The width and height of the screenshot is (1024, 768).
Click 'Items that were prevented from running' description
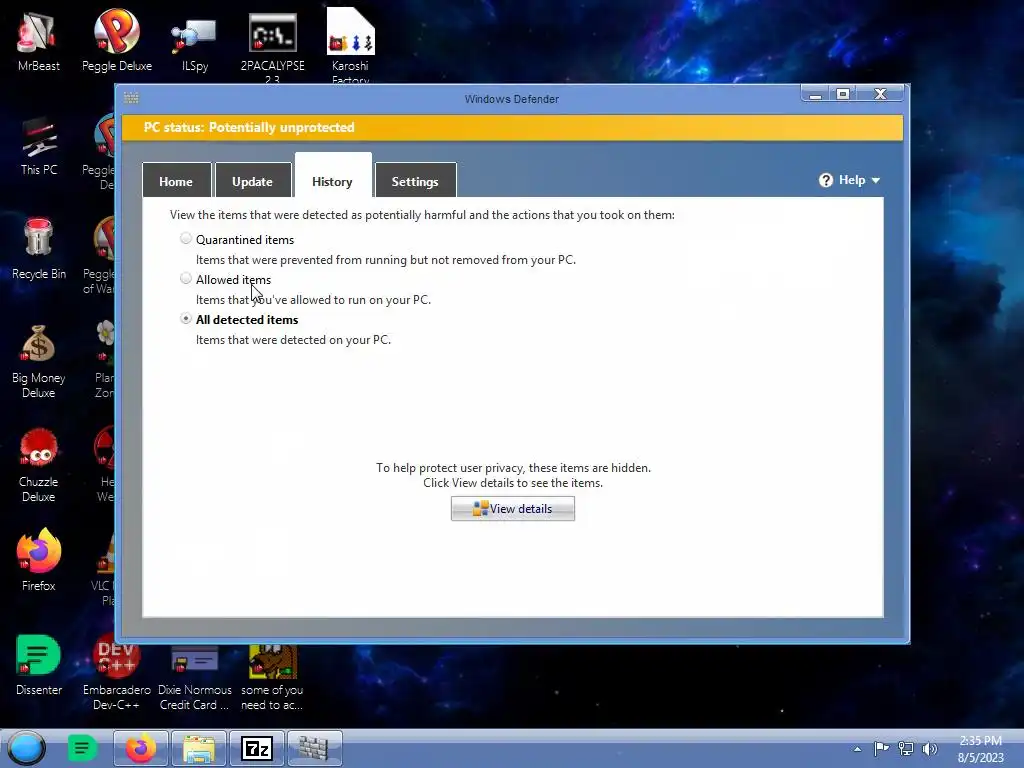(386, 260)
